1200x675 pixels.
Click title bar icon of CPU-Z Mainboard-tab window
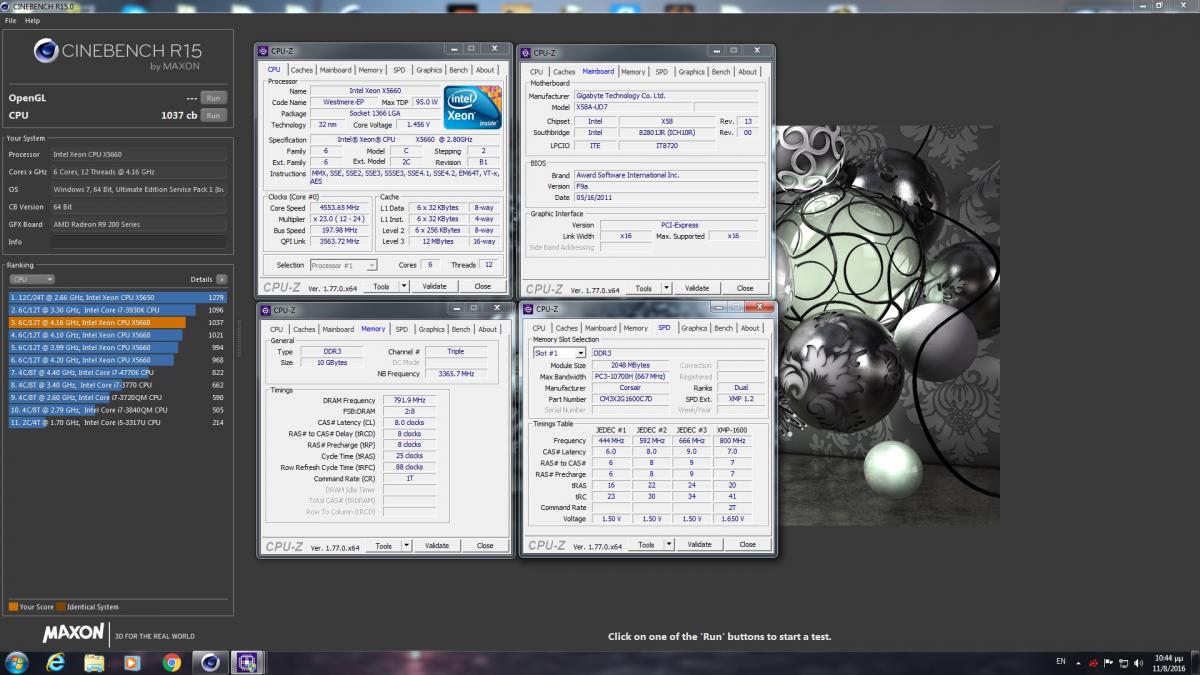526,53
